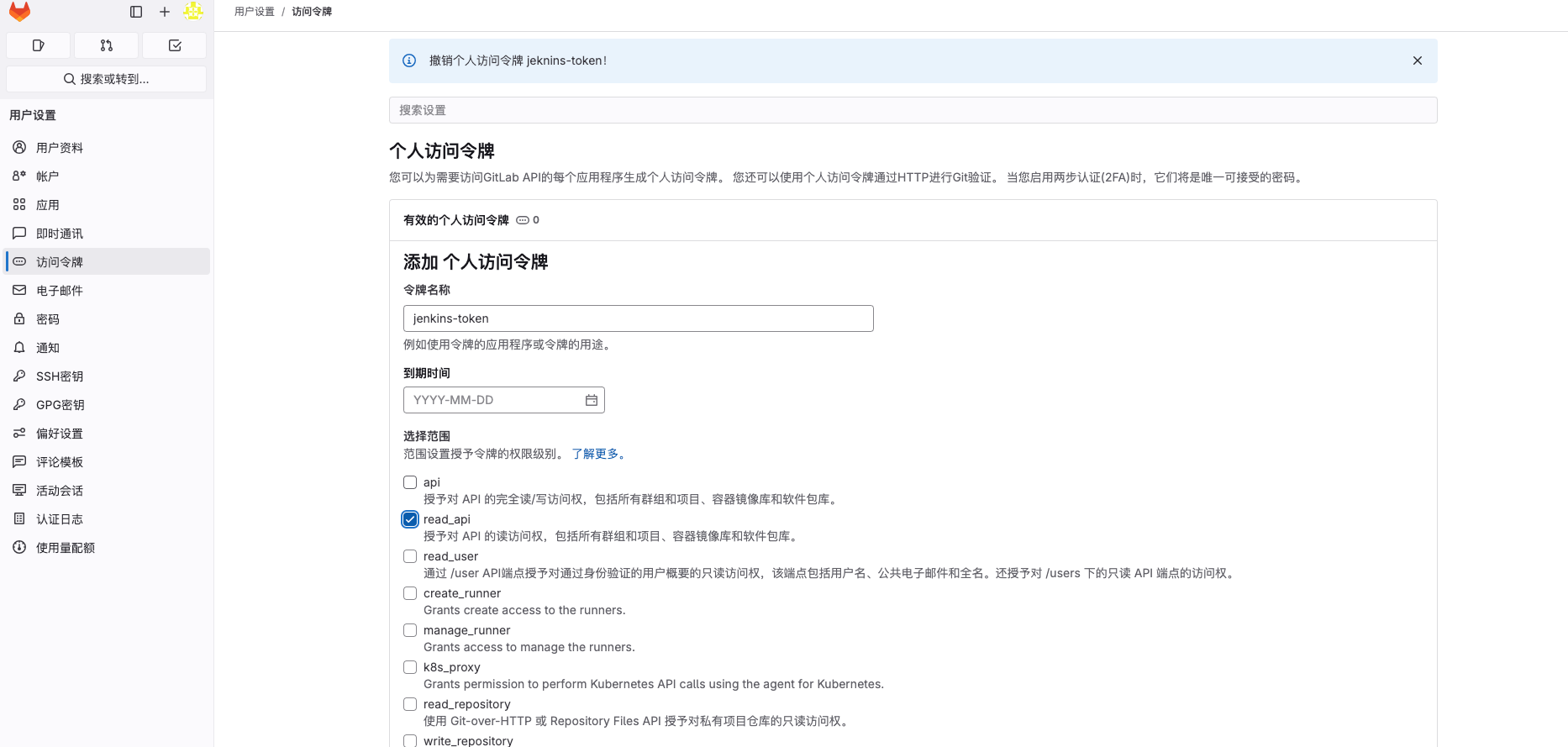This screenshot has height=747, width=1568.
Task: Open the calendar date picker icon
Action: tap(592, 400)
